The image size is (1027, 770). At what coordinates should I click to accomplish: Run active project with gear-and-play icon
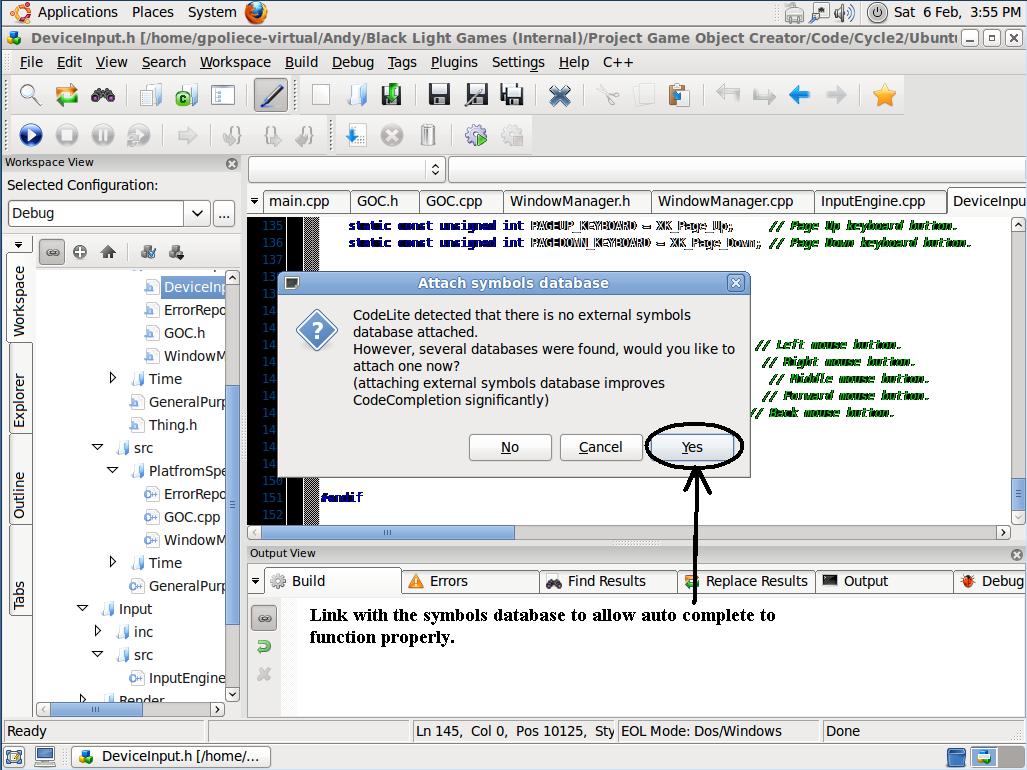[476, 136]
